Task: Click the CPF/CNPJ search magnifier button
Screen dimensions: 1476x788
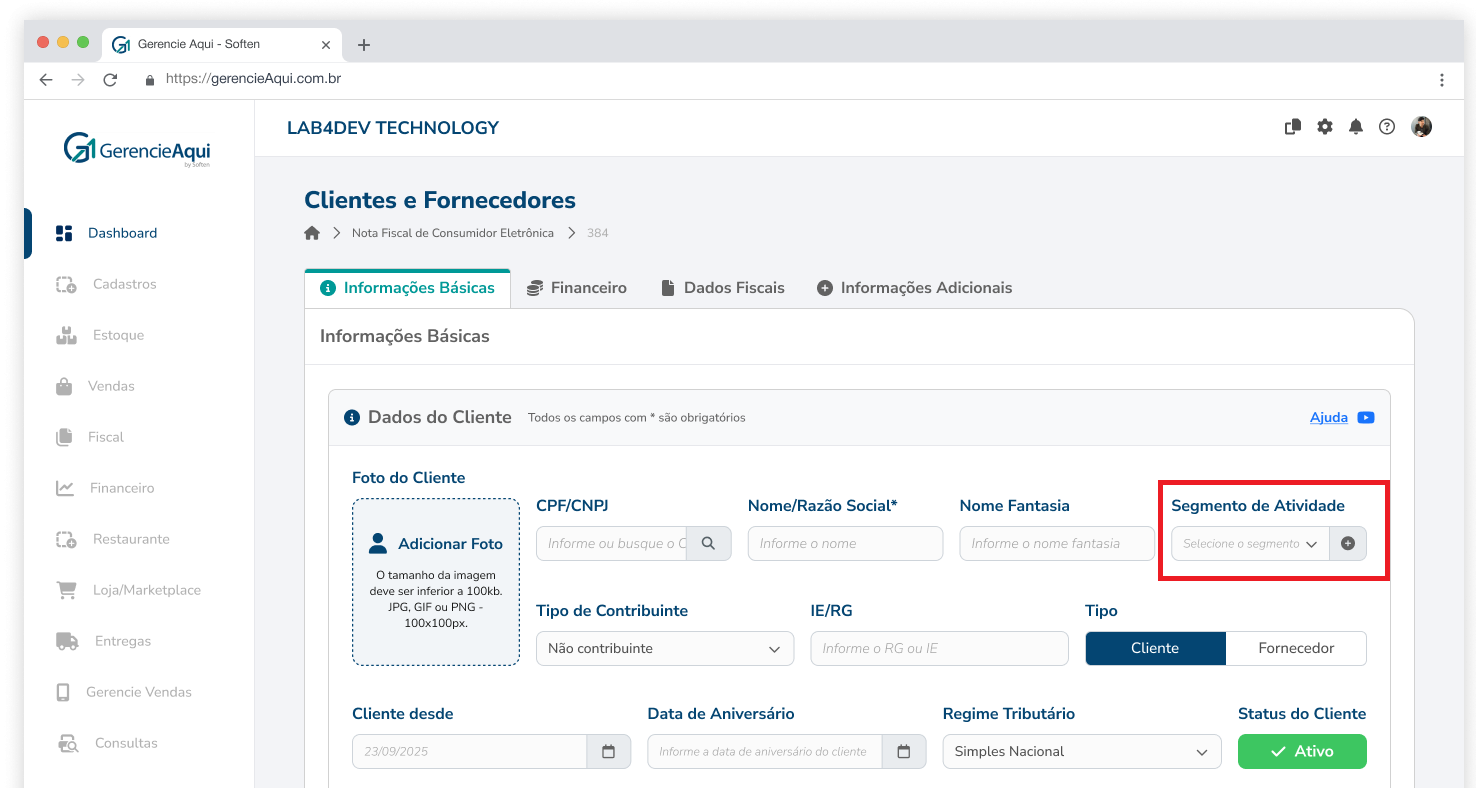Action: coord(709,544)
